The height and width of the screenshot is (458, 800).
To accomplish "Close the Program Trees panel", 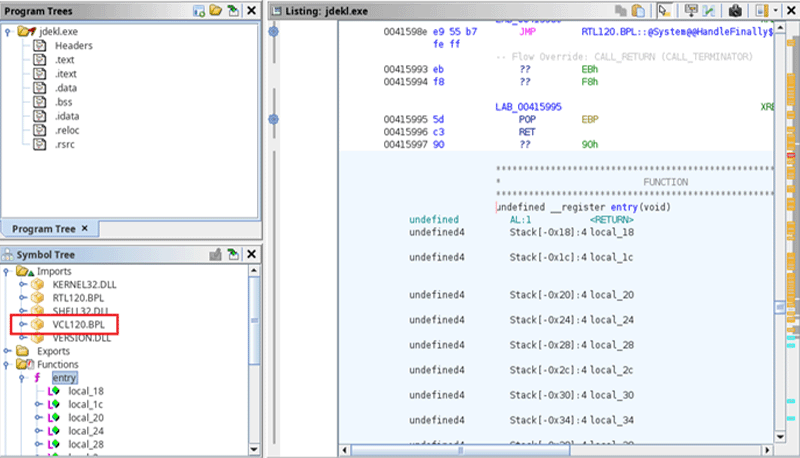I will 252,11.
